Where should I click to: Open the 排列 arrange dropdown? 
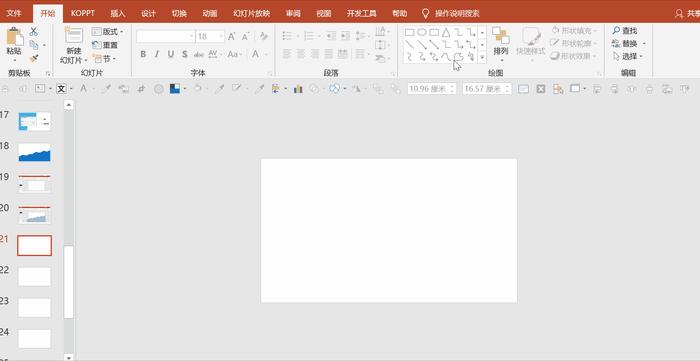click(501, 45)
